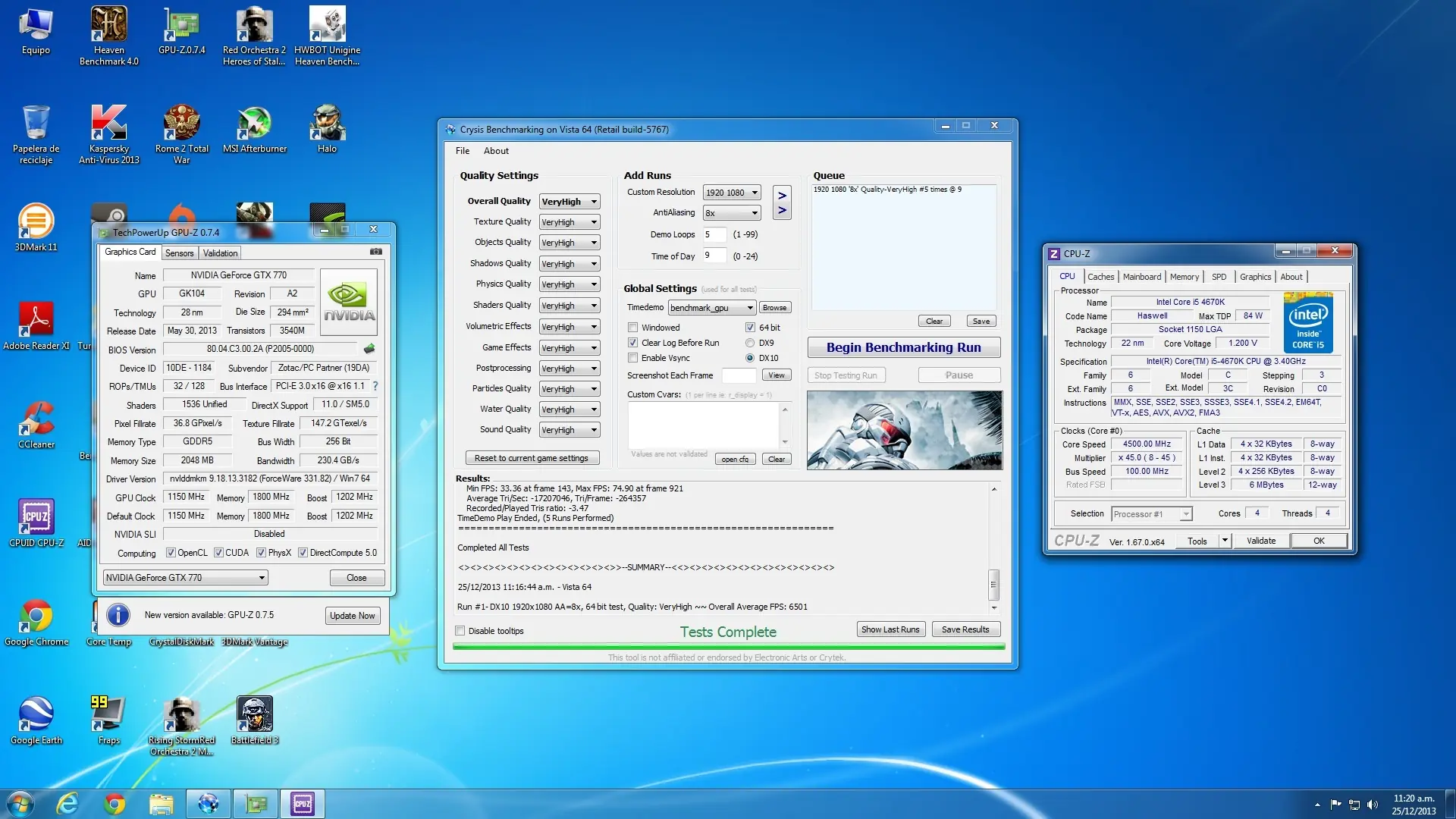The width and height of the screenshot is (1456, 819).
Task: Open the Papelera de reciclaje icon
Action: [36, 134]
